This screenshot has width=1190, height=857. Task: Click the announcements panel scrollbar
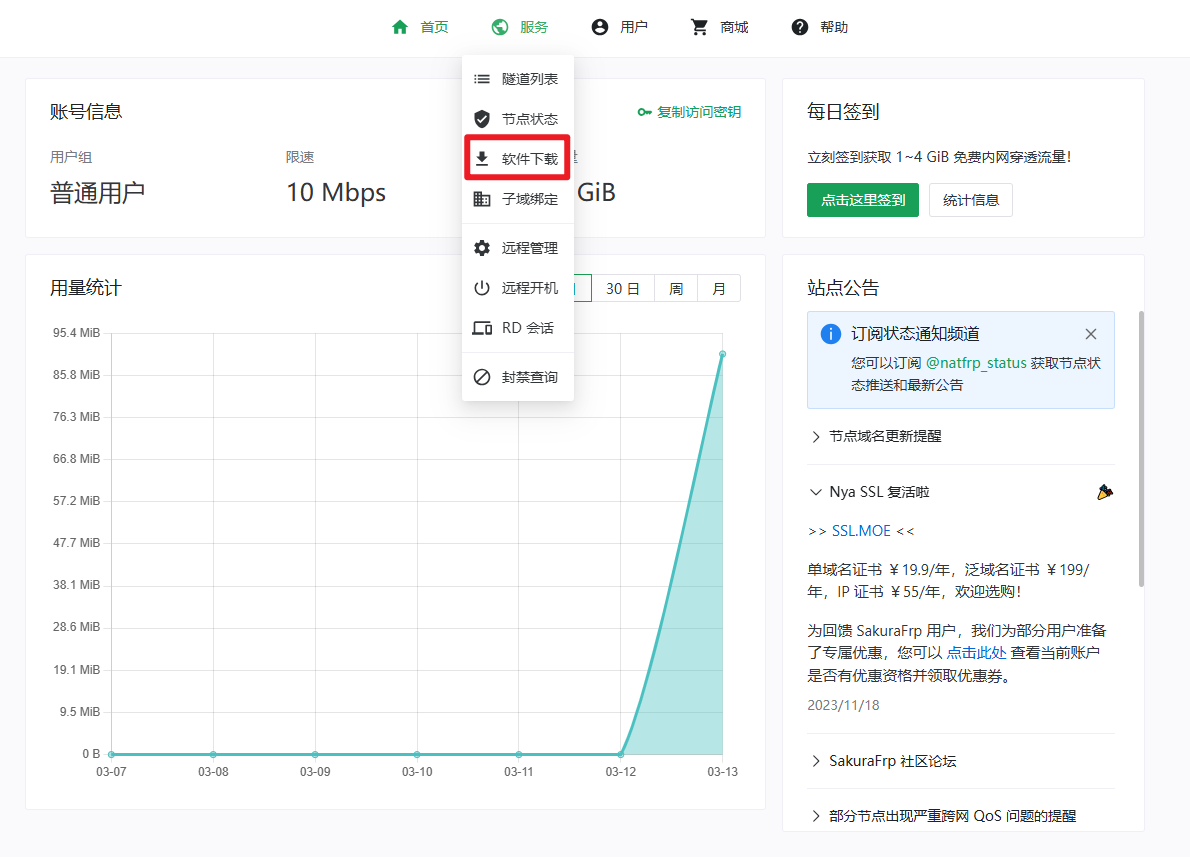tap(1140, 450)
